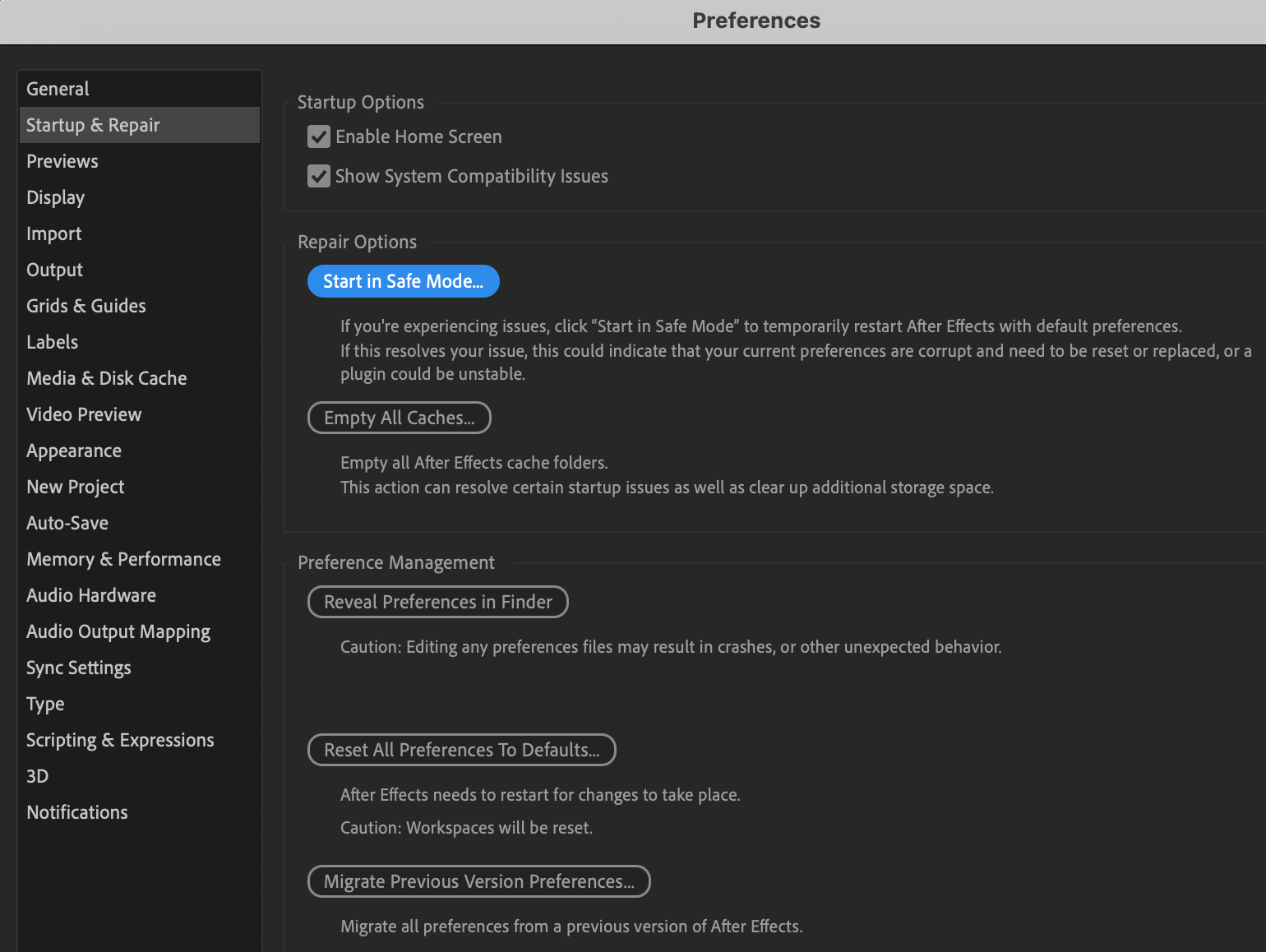This screenshot has height=952, width=1266.
Task: Switch to the 3D preferences category
Action: [38, 776]
